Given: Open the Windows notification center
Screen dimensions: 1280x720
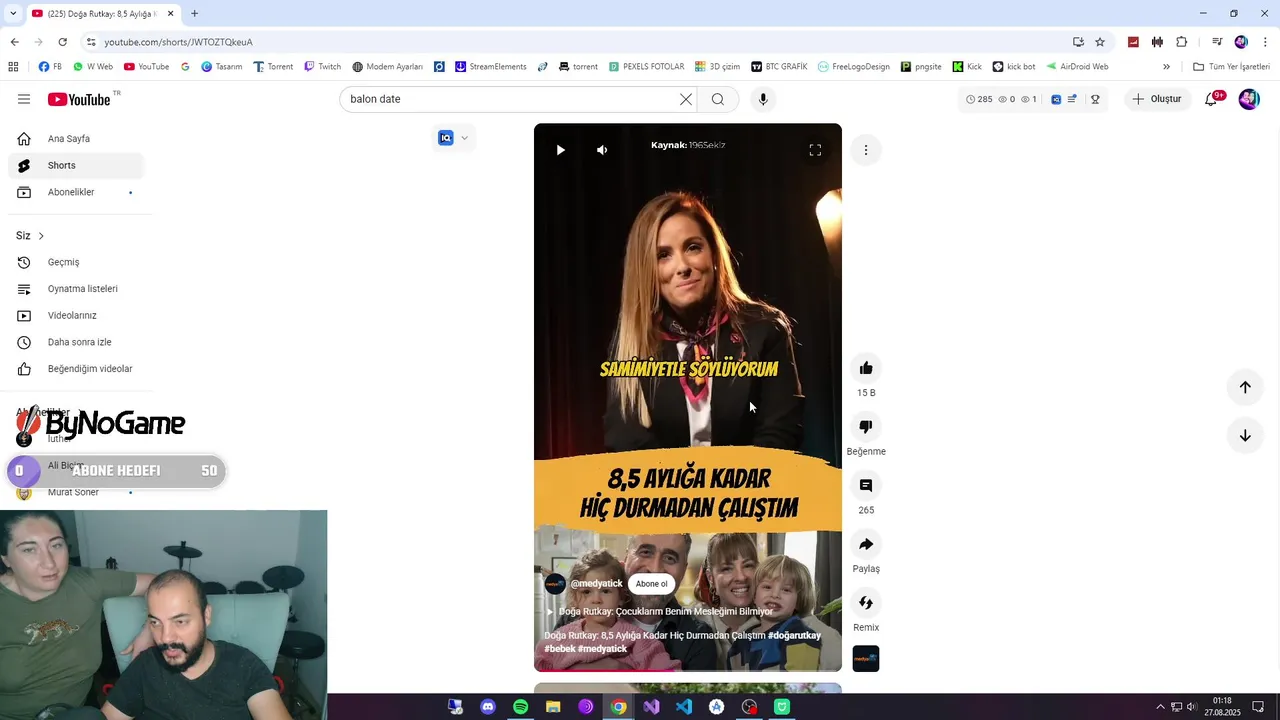Looking at the screenshot, I should (x=1258, y=707).
